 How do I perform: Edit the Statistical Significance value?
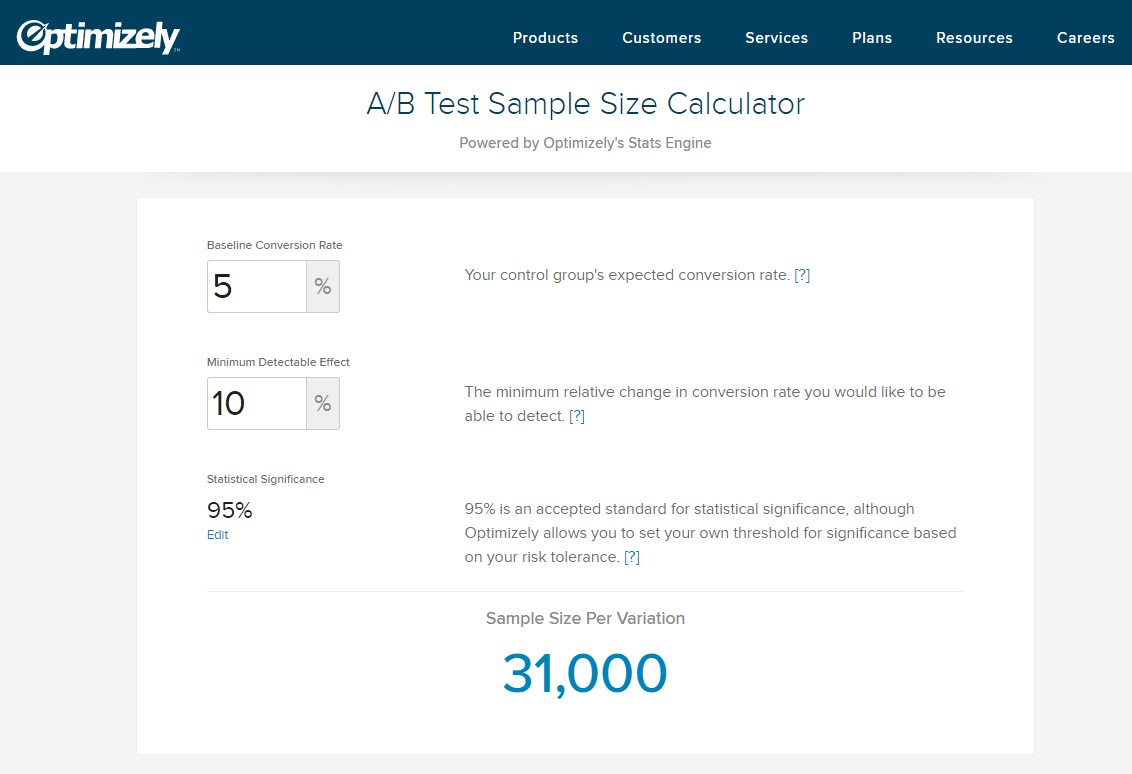(218, 535)
